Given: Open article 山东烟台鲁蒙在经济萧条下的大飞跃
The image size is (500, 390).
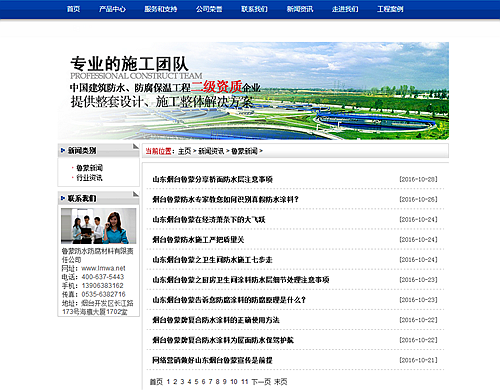Looking at the screenshot, I should point(209,219).
